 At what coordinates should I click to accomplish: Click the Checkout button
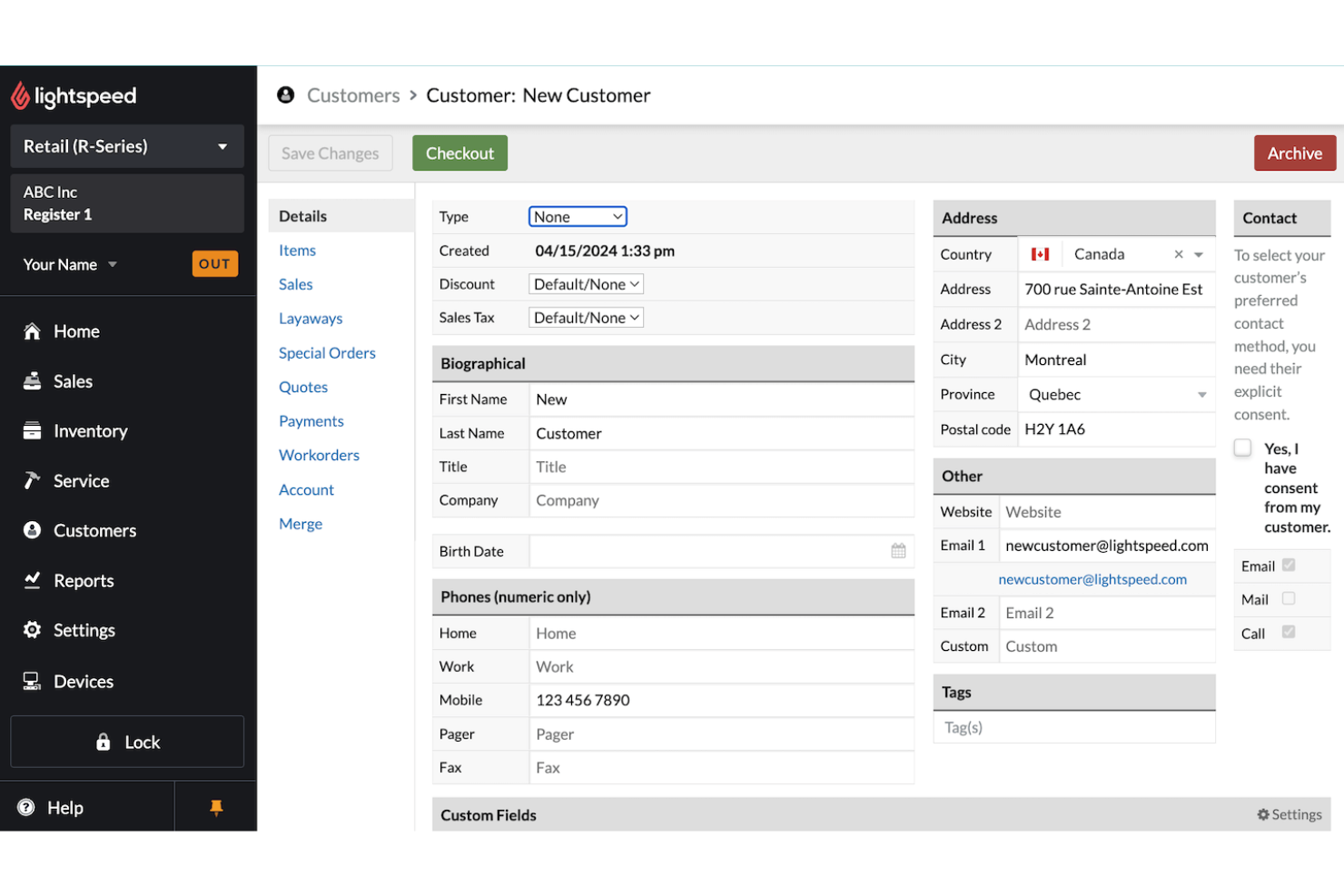[460, 153]
